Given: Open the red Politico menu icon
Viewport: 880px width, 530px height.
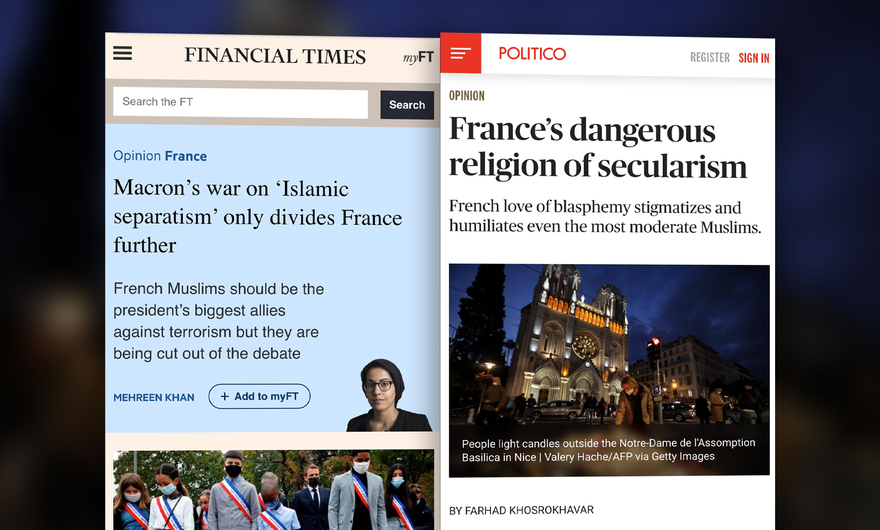Looking at the screenshot, I should [x=461, y=53].
